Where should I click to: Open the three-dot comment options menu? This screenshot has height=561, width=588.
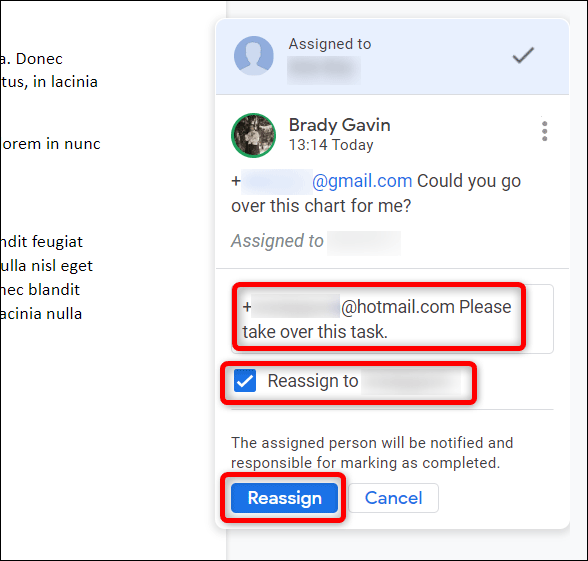(x=544, y=131)
